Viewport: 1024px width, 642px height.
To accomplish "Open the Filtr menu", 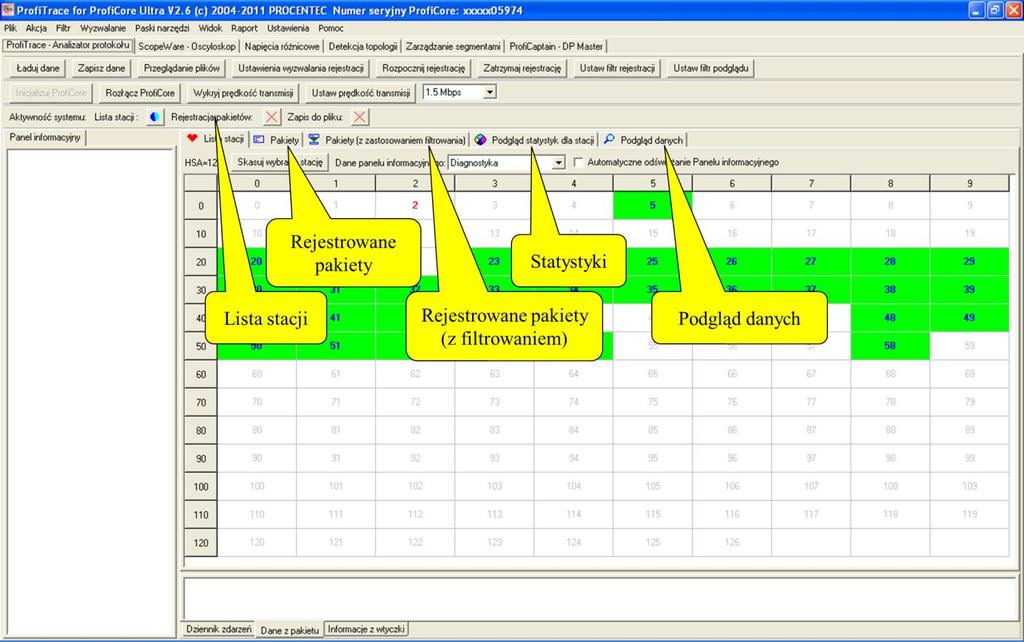I will 63,28.
